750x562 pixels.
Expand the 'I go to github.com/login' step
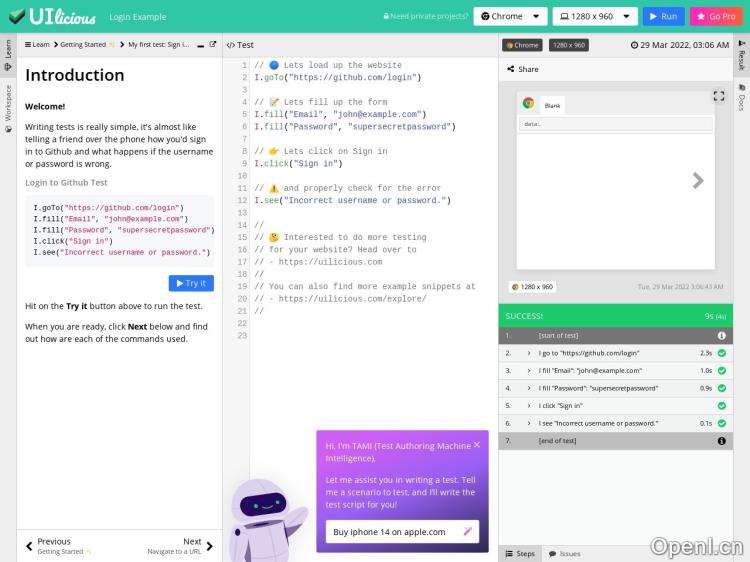(529, 353)
